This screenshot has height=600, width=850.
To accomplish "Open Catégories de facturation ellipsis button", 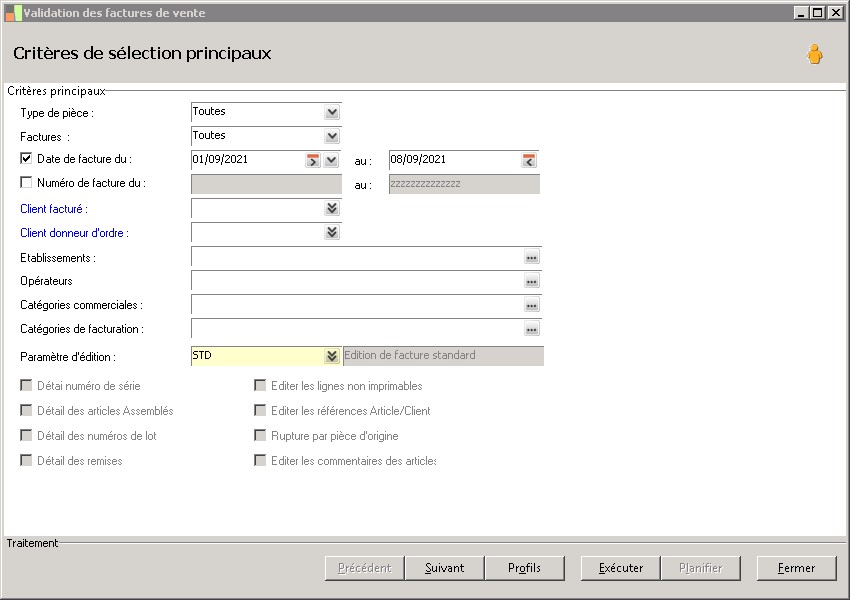I will 532,329.
